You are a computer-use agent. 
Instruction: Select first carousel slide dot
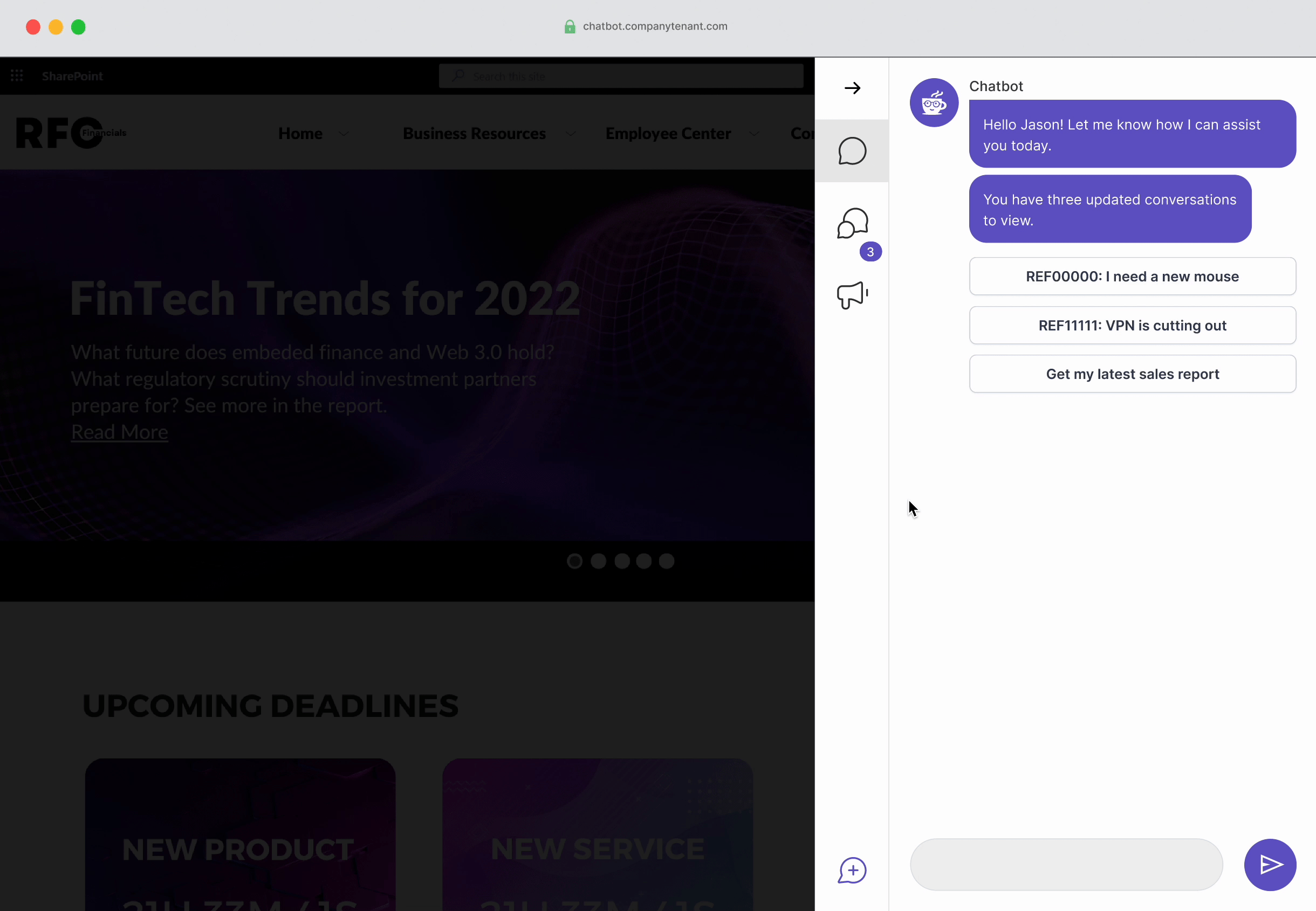[574, 561]
